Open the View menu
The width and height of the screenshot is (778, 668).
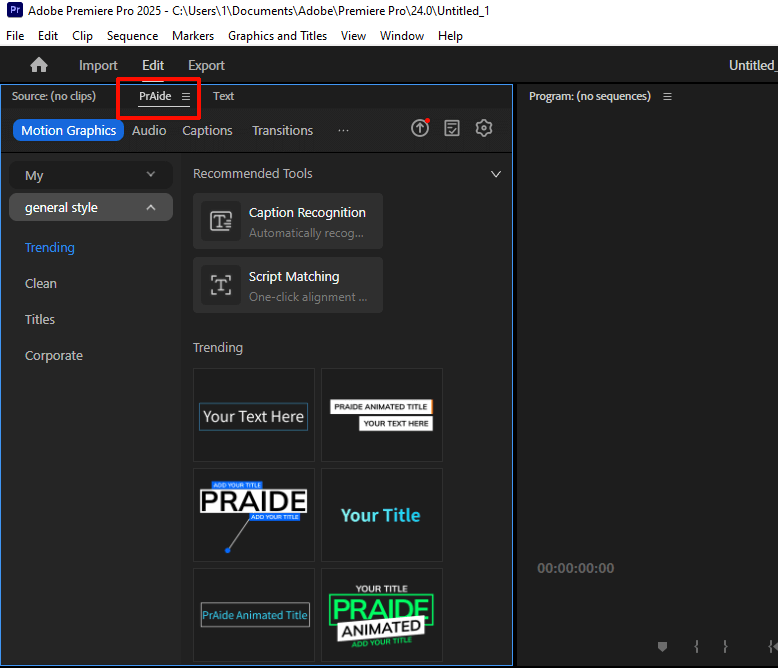point(353,36)
